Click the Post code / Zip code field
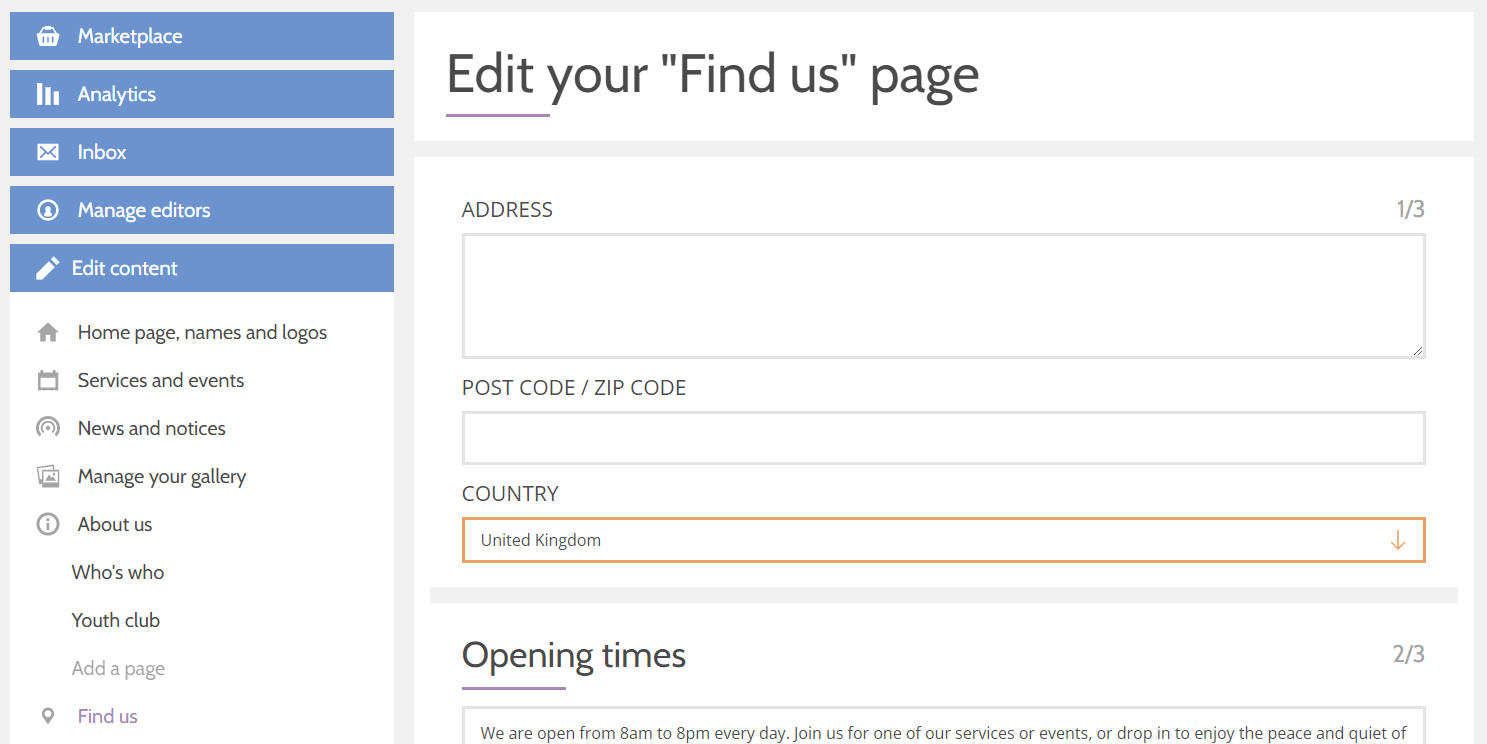 tap(943, 438)
